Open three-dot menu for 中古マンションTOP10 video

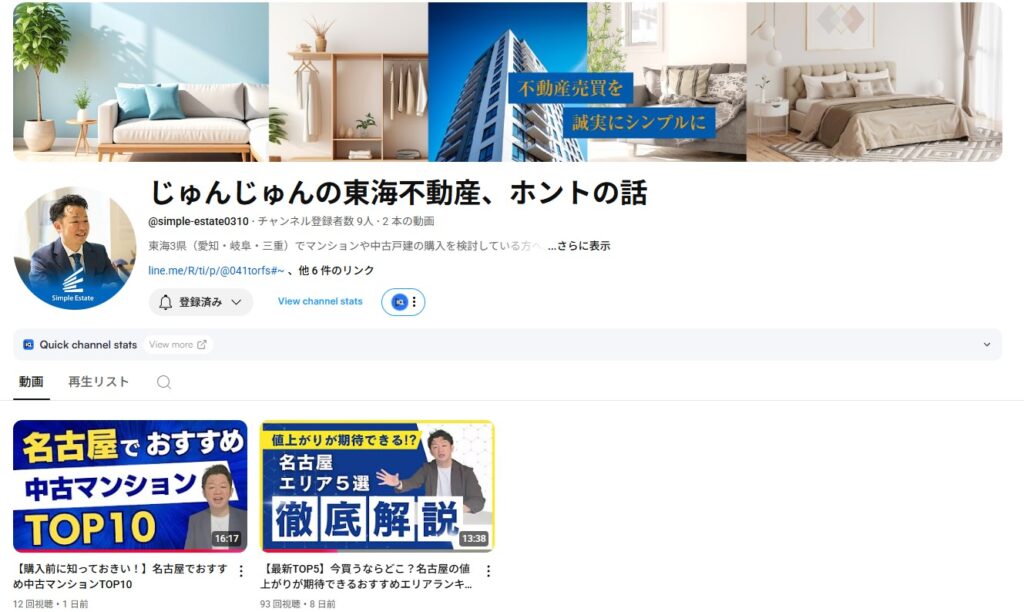pyautogui.click(x=241, y=572)
